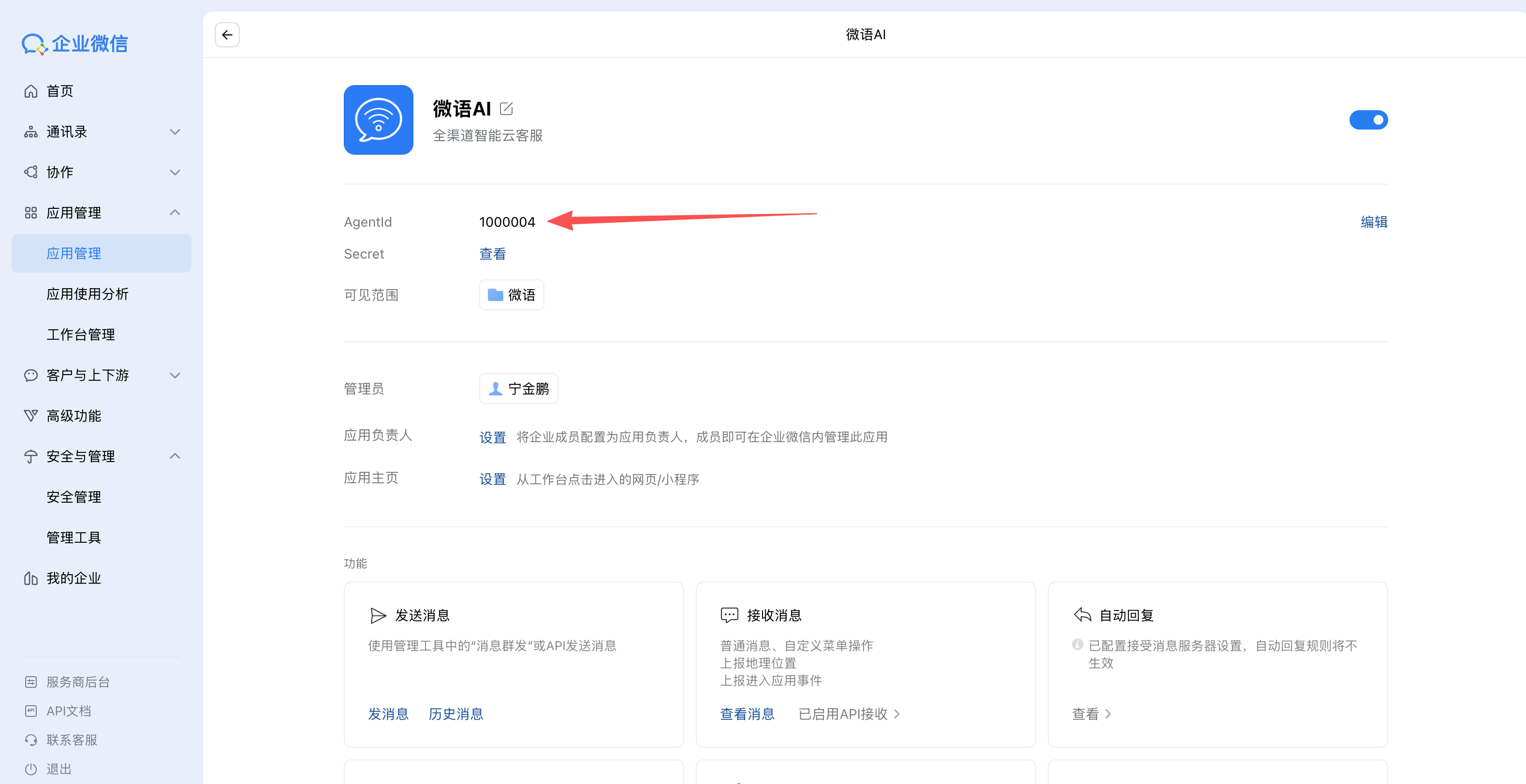
Task: Click the 发消息 link
Action: pos(388,714)
